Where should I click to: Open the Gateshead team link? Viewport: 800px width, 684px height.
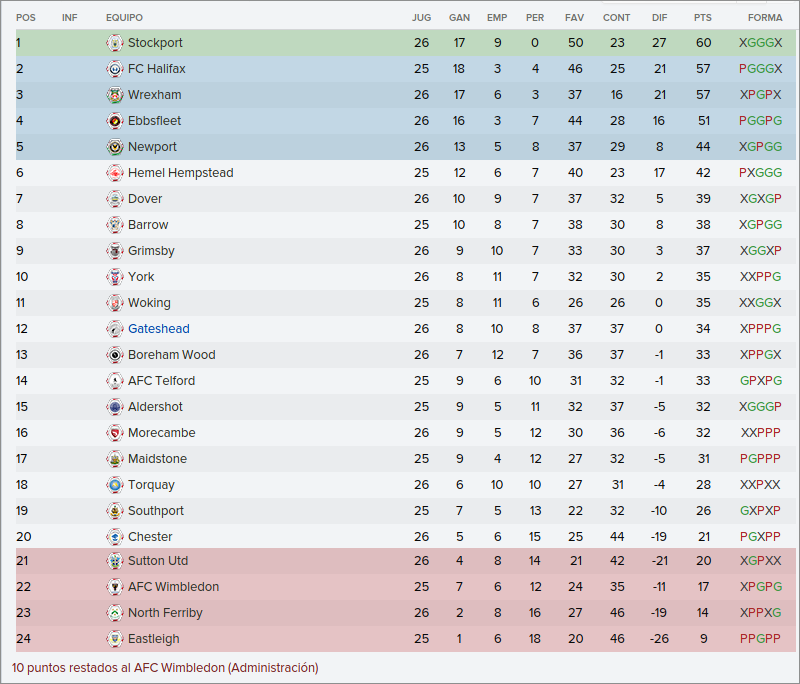(x=159, y=328)
